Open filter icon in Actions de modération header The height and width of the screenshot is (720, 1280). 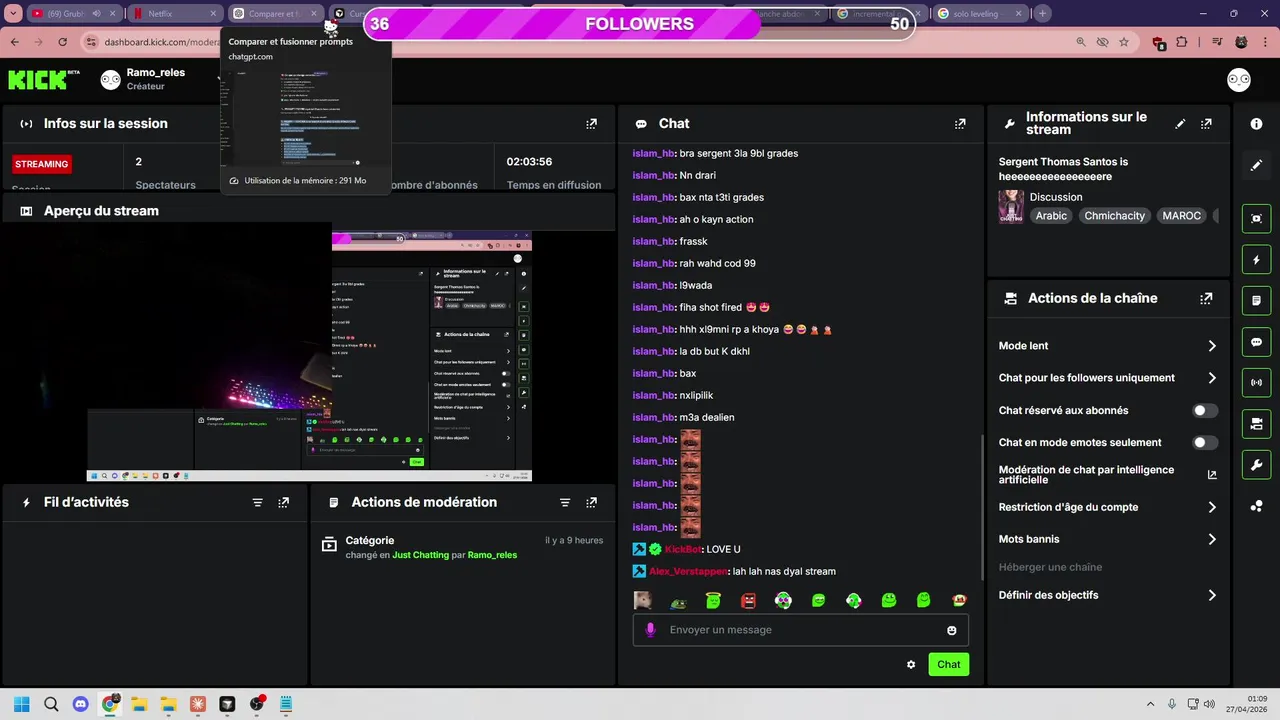pyautogui.click(x=565, y=503)
